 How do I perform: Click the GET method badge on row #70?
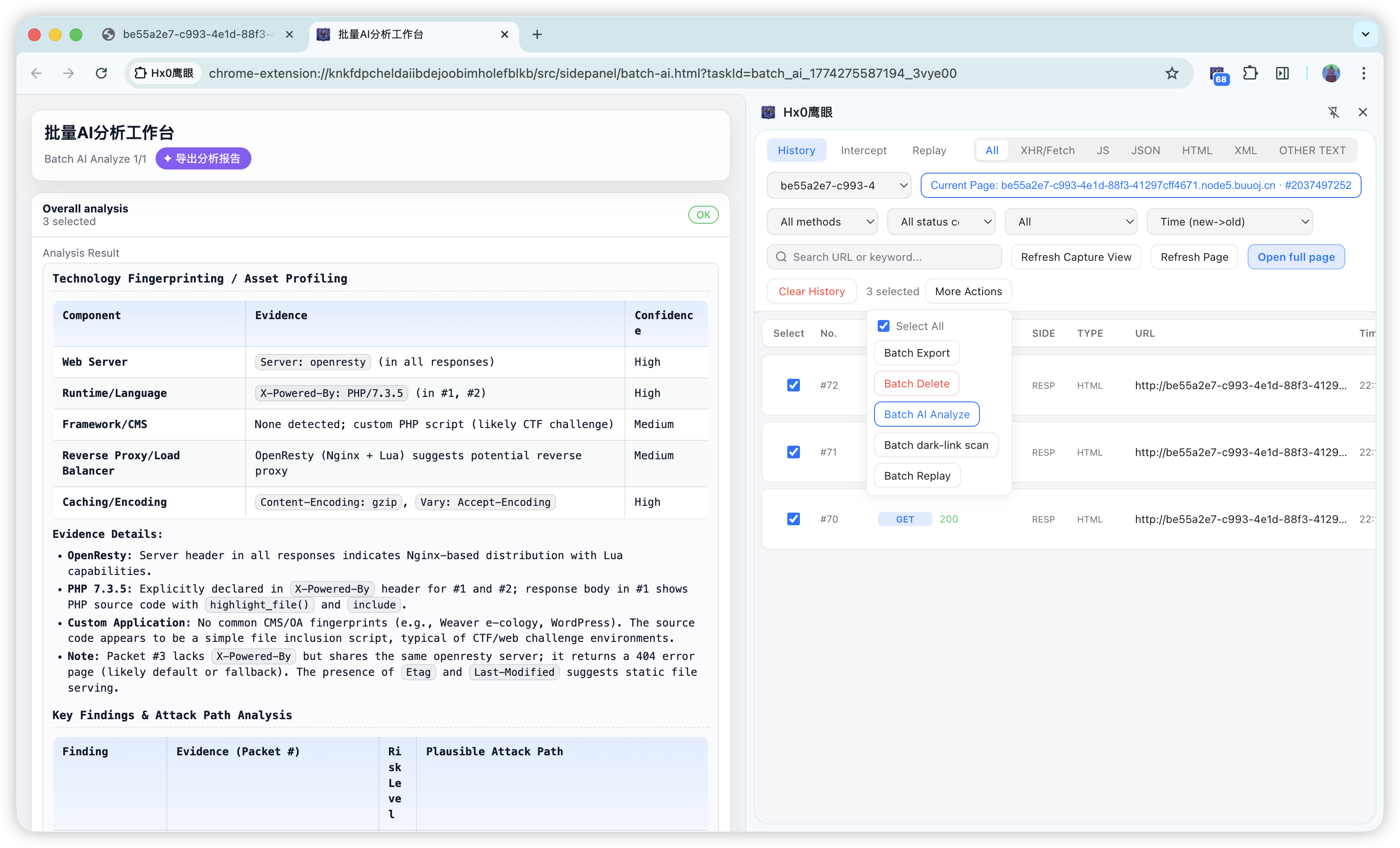tap(904, 519)
